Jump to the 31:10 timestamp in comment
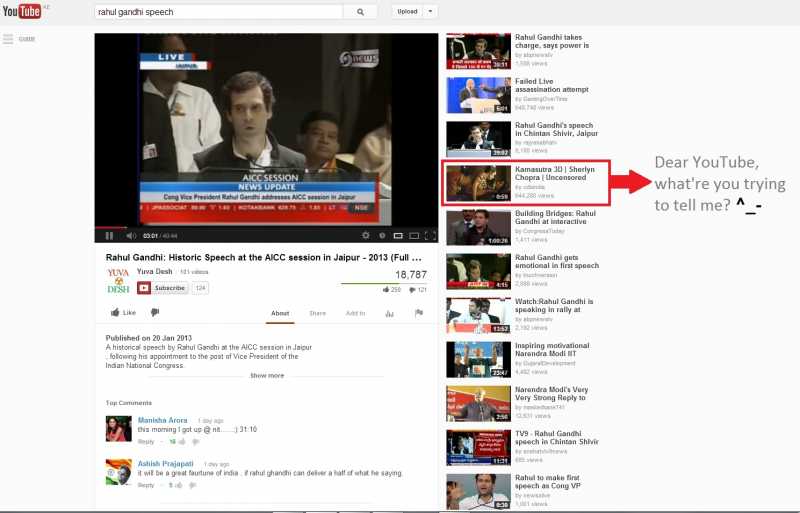Screen dimensions: 800x513 coord(248,430)
